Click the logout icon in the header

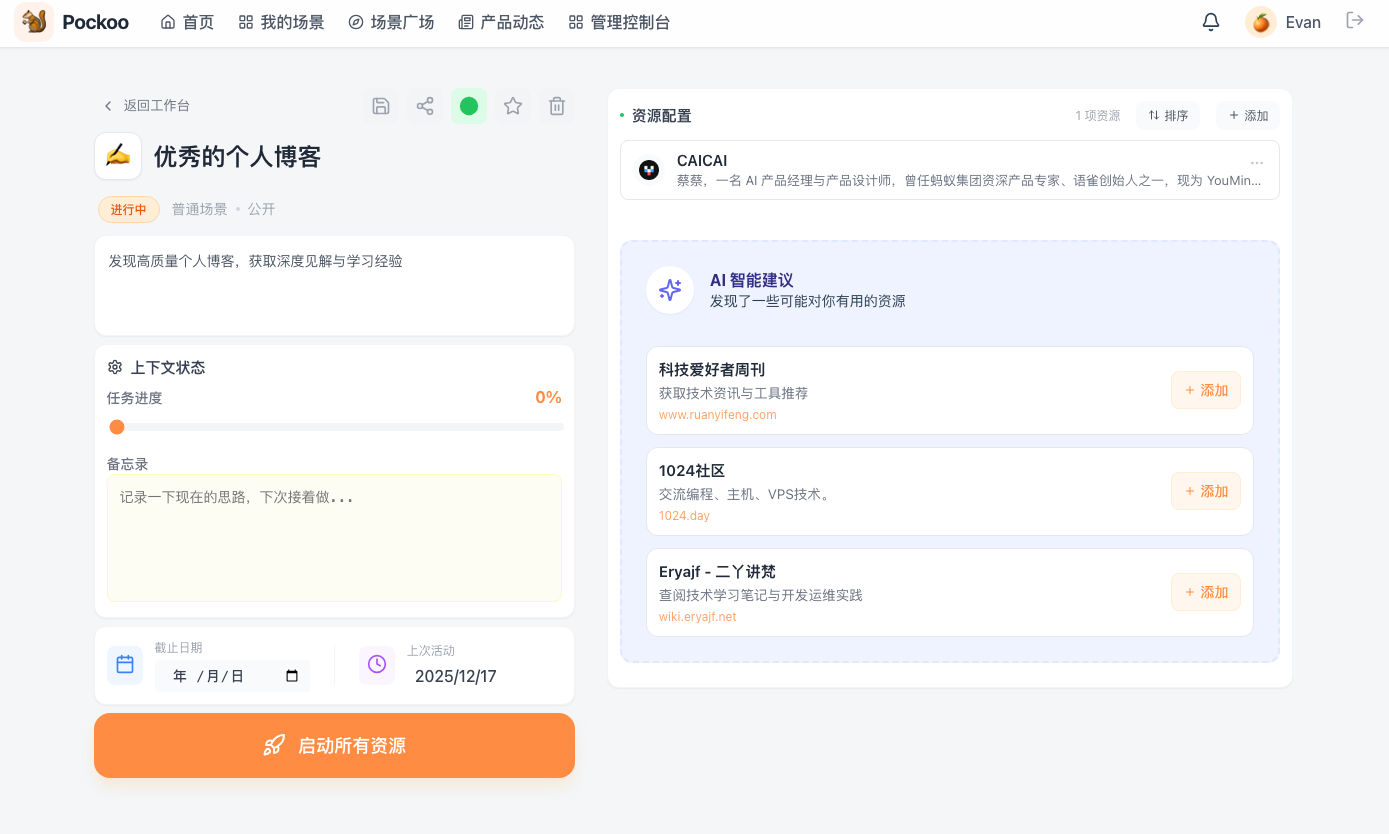[x=1355, y=20]
